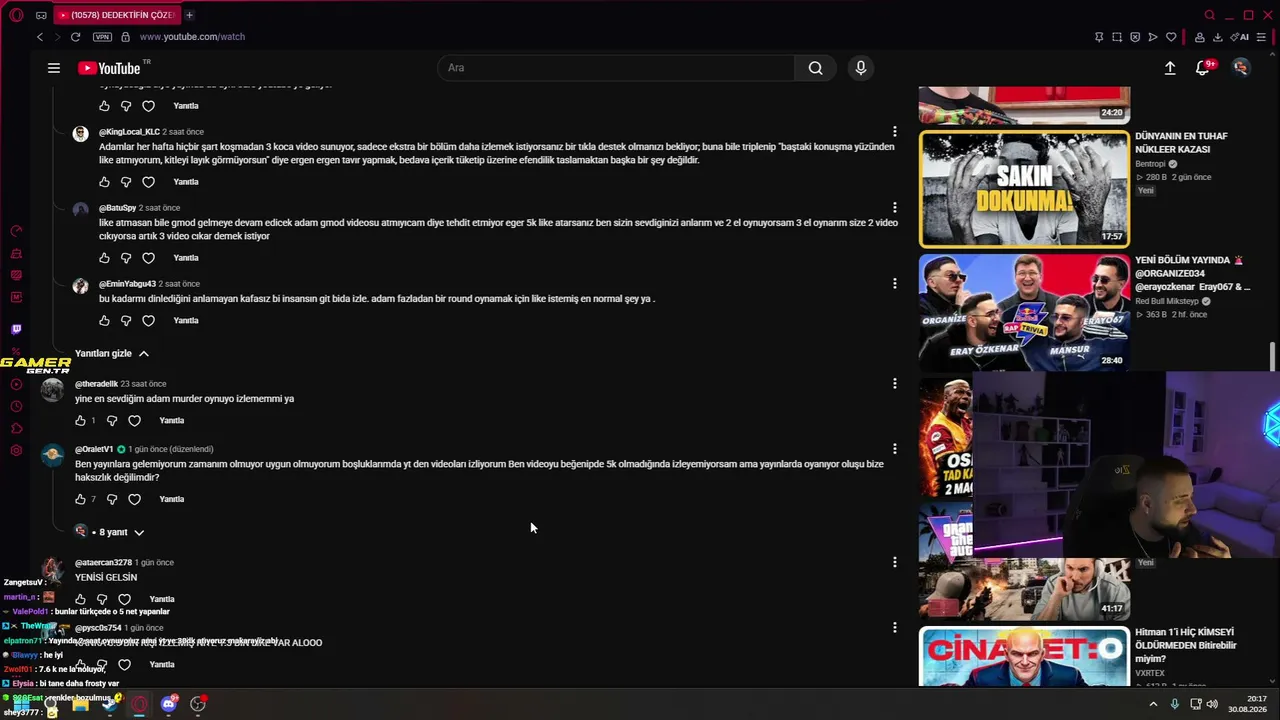The width and height of the screenshot is (1280, 720).
Task: Open the easy setup menu icon
Action: click(x=1263, y=37)
